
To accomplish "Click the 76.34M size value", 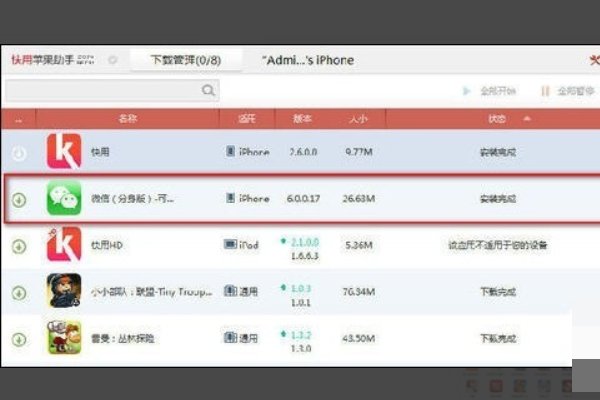I will tap(359, 292).
